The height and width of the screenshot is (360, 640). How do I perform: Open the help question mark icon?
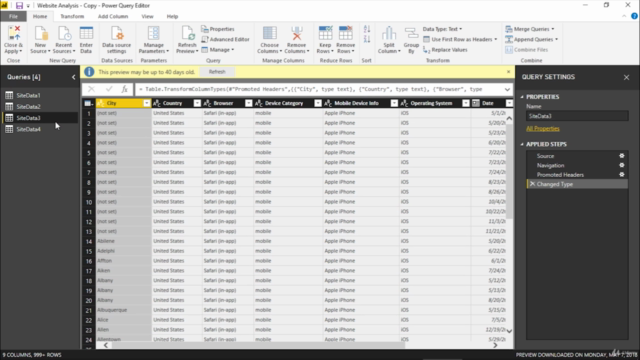pyautogui.click(x=634, y=16)
